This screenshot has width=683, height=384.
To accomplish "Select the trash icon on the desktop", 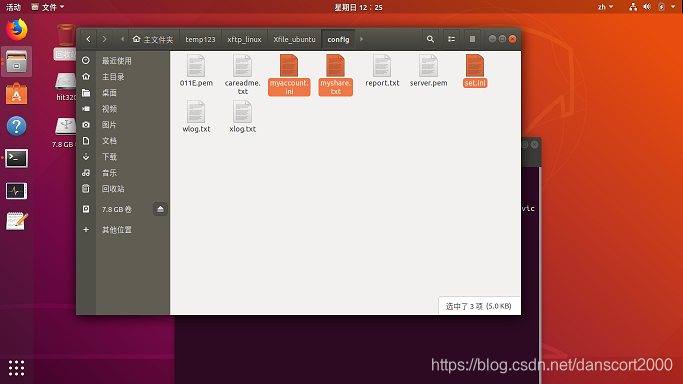I will click(66, 36).
